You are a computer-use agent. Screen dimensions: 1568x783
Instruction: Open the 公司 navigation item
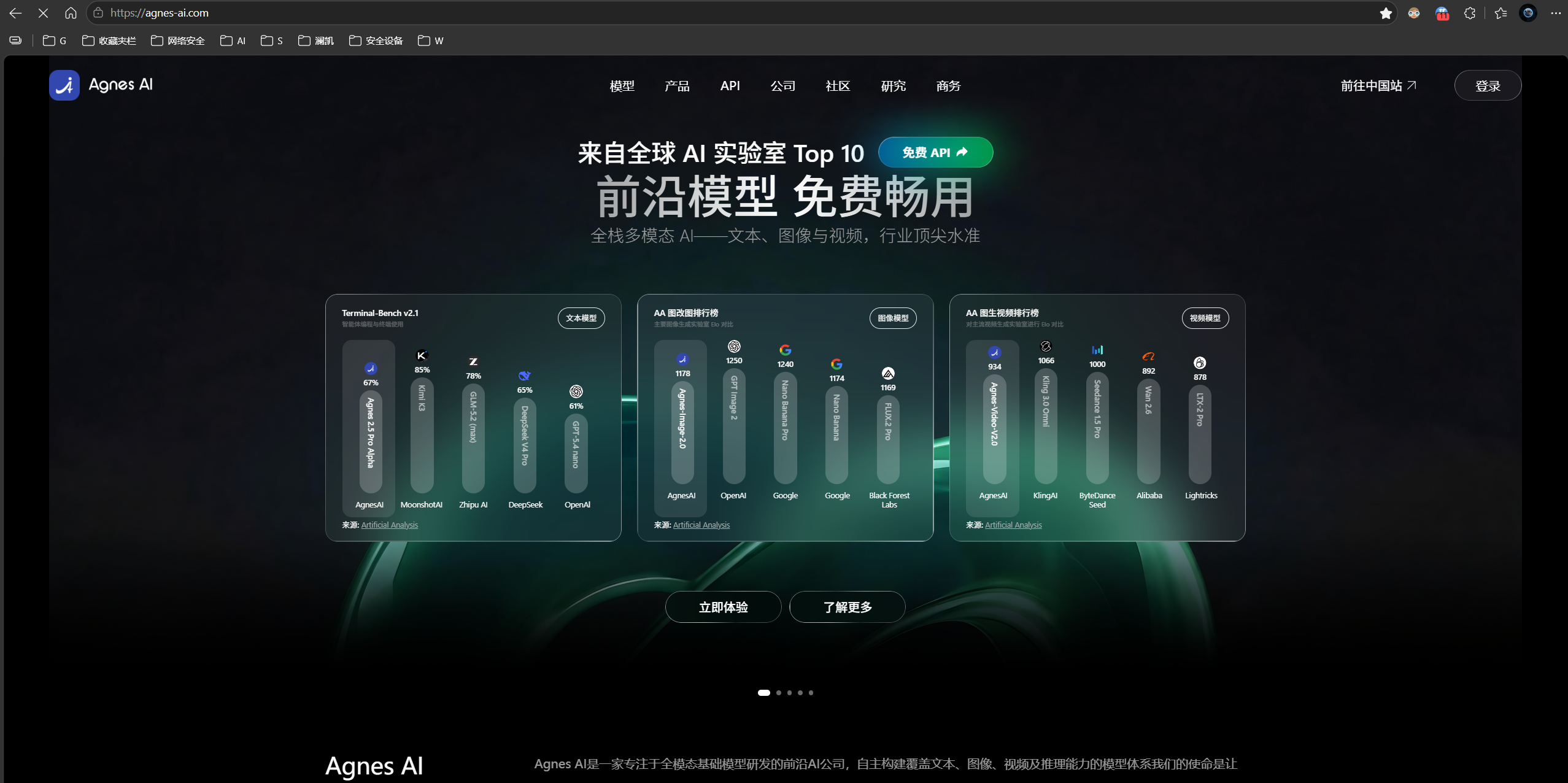(783, 86)
